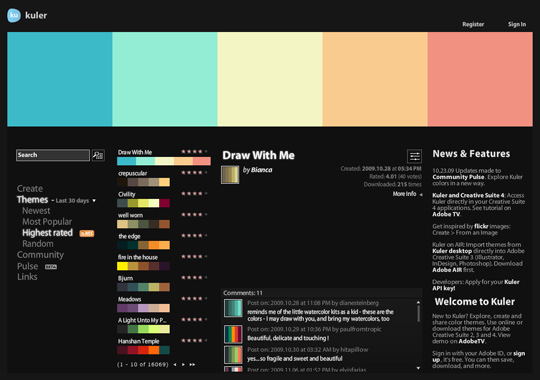540x380 pixels.
Task: Go to next page of themes arrow
Action: click(184, 364)
